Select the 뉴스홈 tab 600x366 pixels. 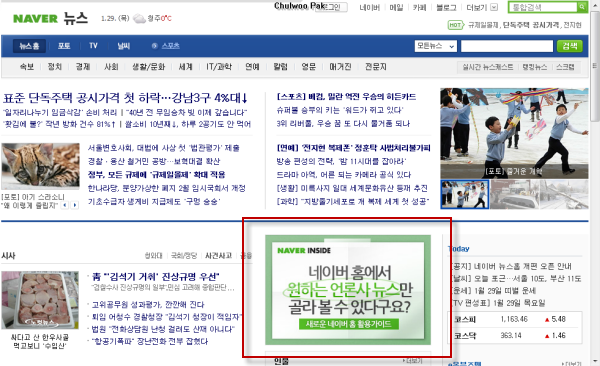[x=29, y=46]
